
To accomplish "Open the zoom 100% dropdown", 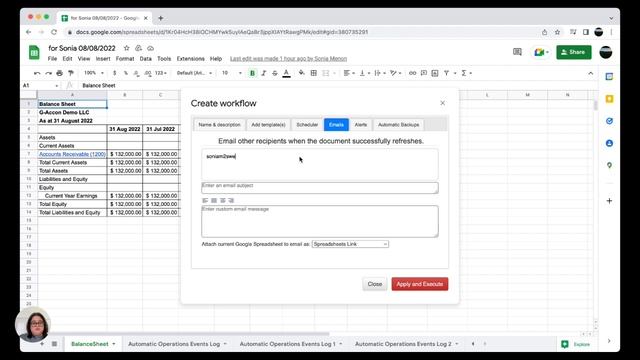I will click(93, 73).
